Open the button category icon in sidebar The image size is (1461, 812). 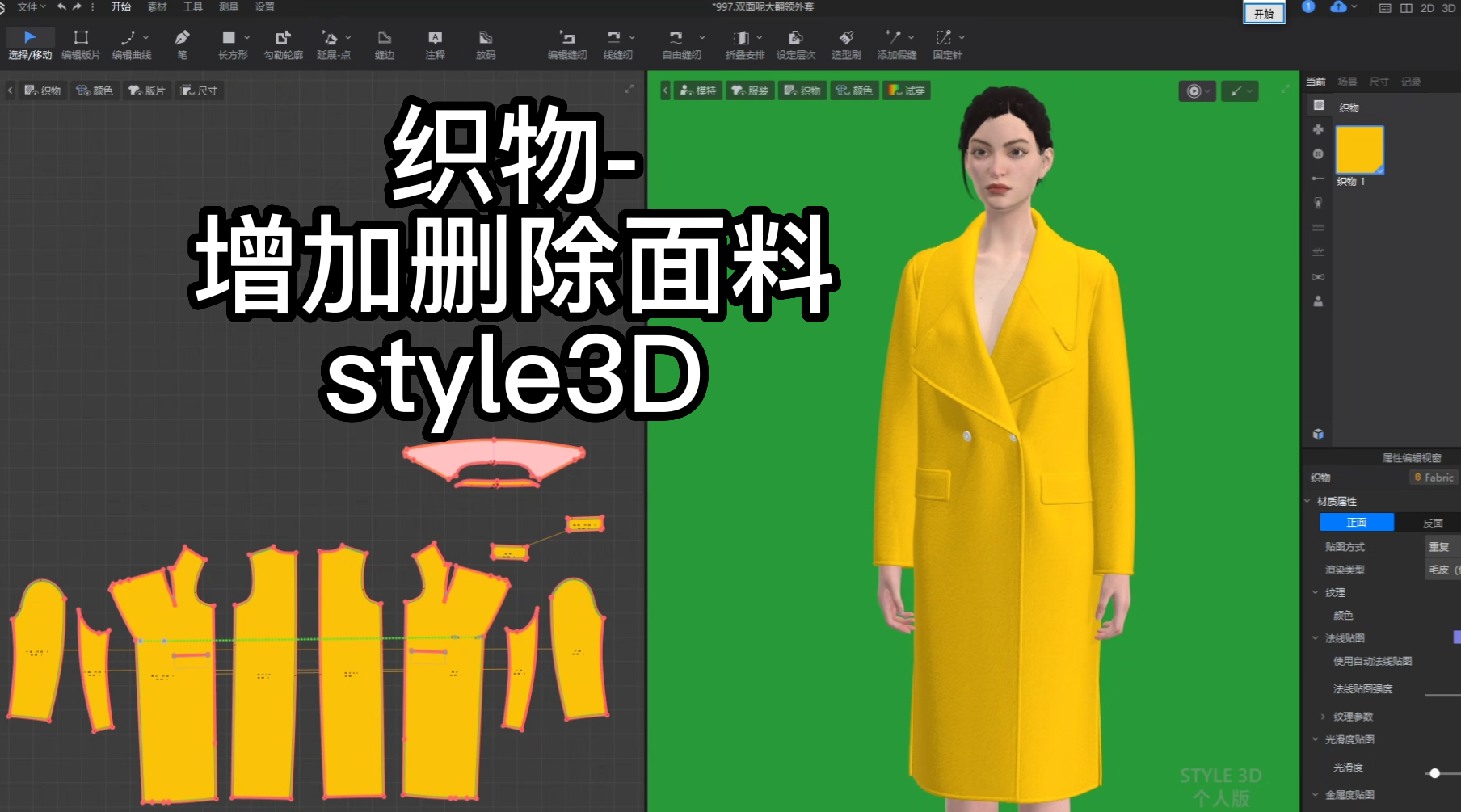(x=1319, y=154)
